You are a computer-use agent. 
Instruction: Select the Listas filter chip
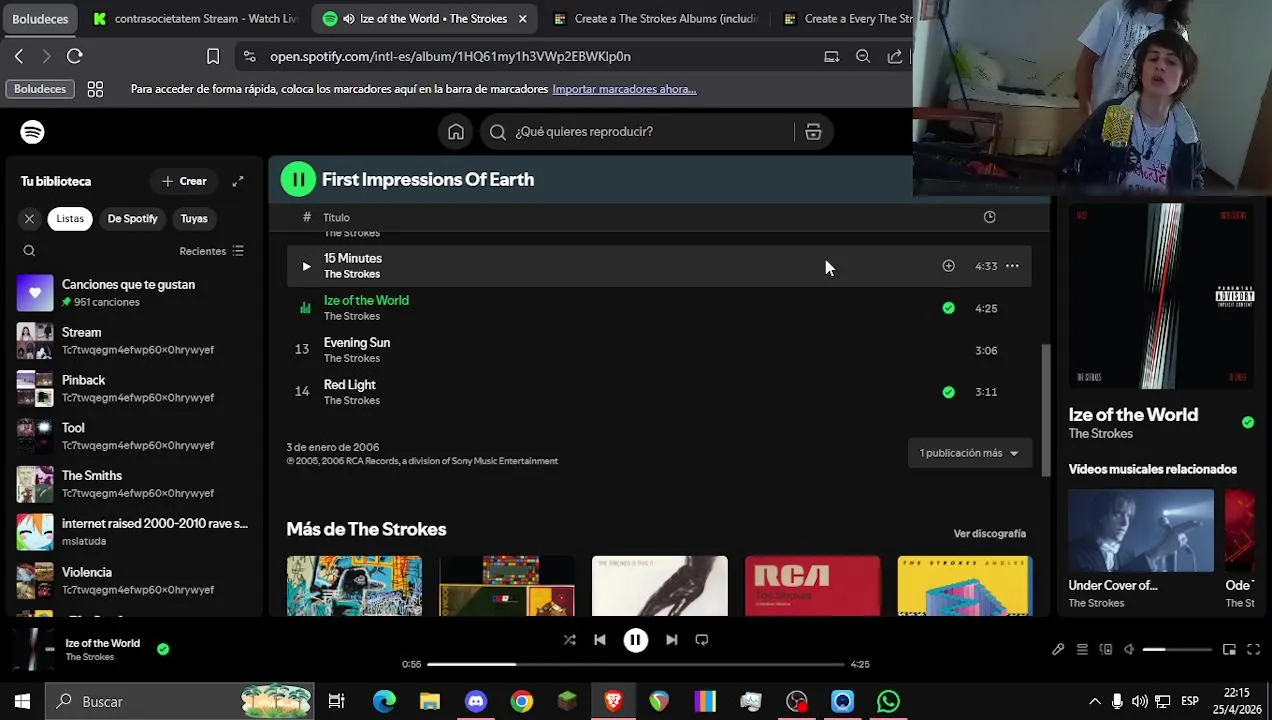point(70,219)
